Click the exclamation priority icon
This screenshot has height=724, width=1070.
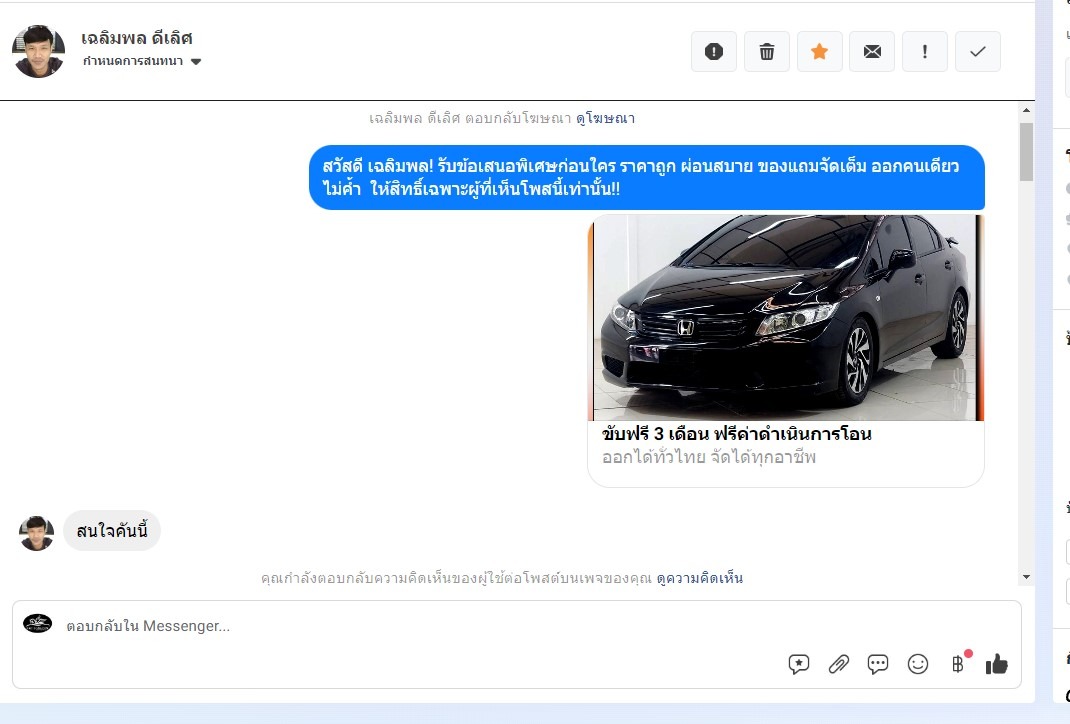925,51
